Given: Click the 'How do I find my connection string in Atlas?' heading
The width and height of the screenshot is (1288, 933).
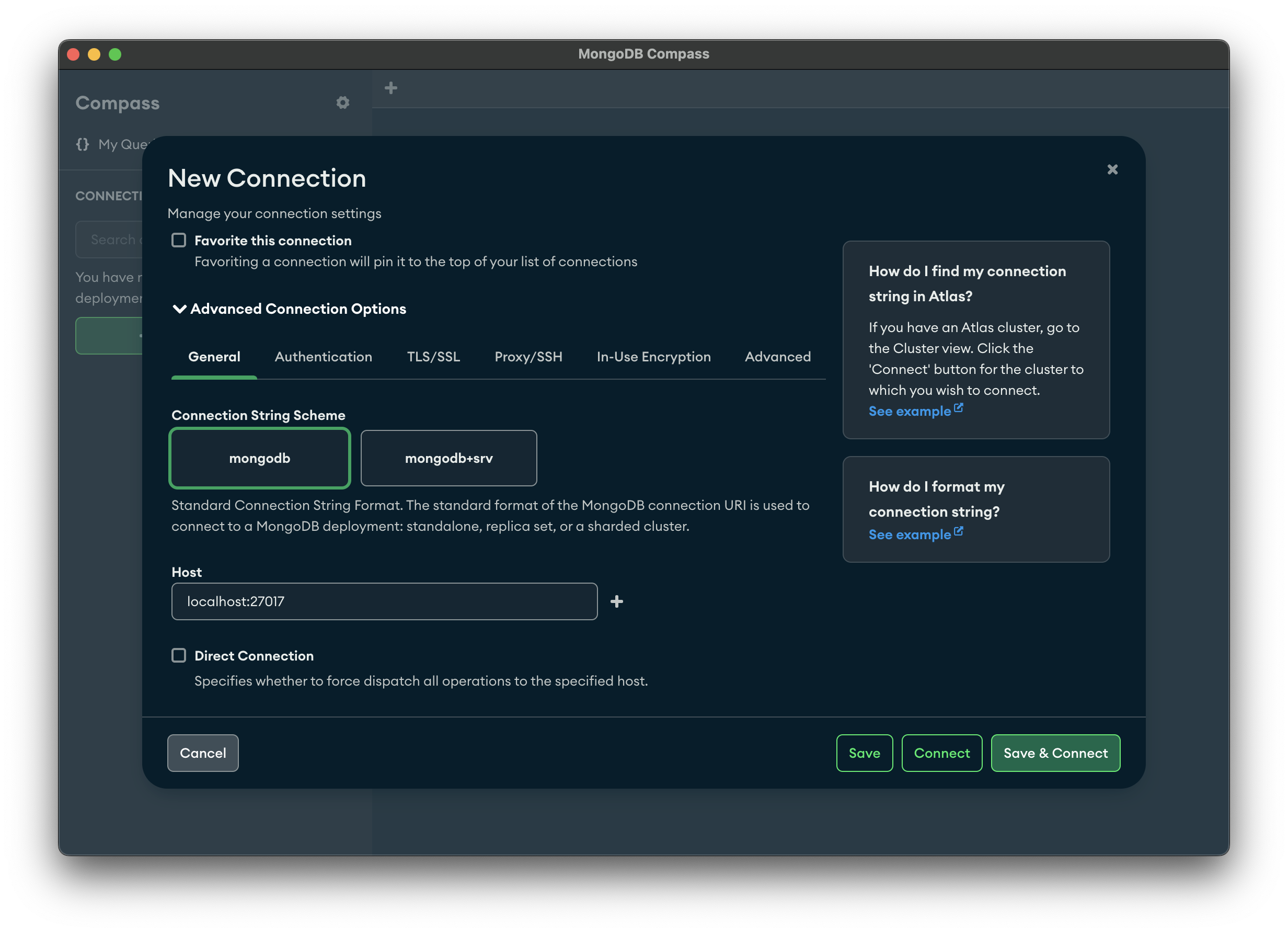Looking at the screenshot, I should pyautogui.click(x=967, y=283).
